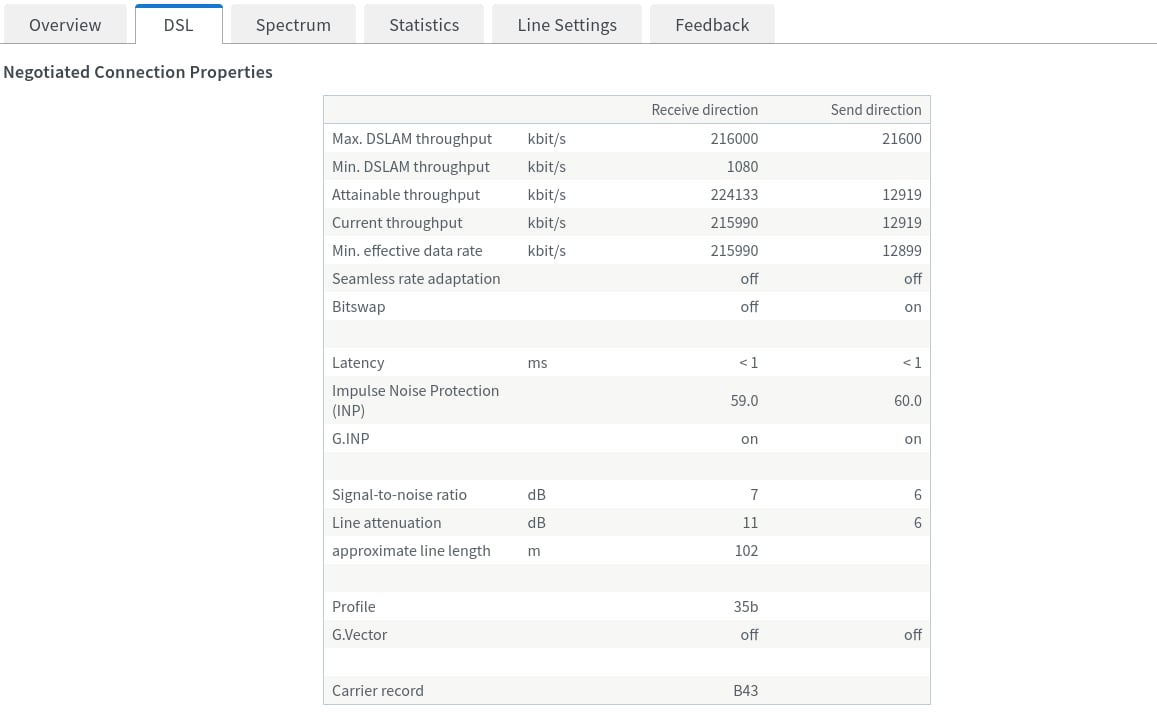The image size is (1157, 712).
Task: Go to the Statistics tab
Action: point(424,25)
